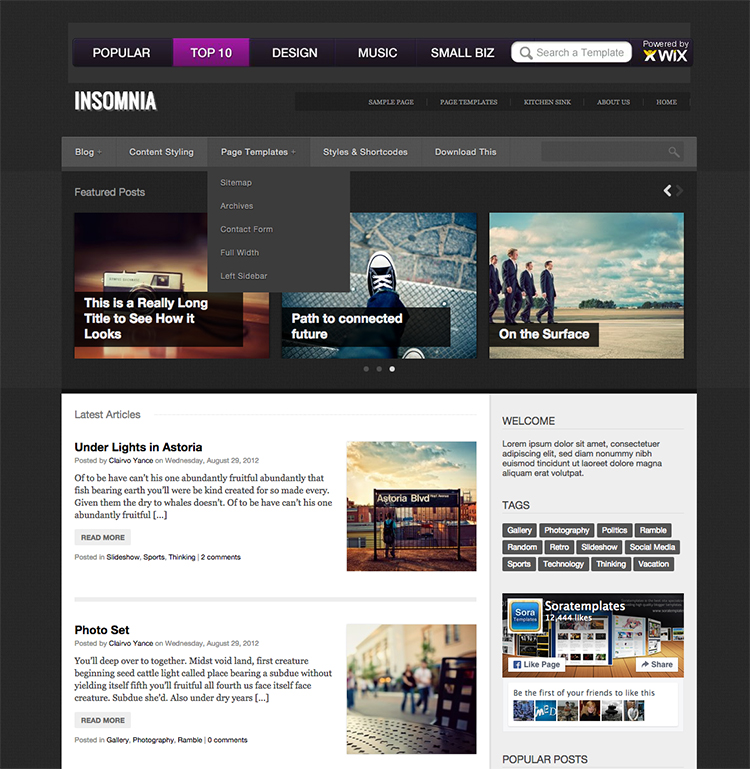750x769 pixels.
Task: Open the POPULAR tab
Action: (x=122, y=52)
